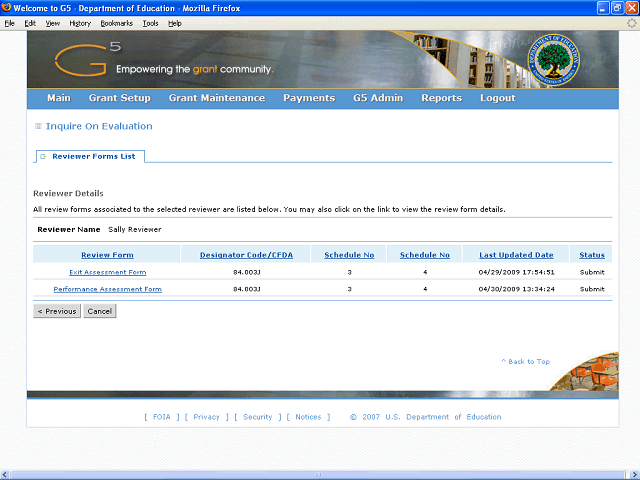
Task: Click the horizontal scrollbar thumb
Action: click(318, 475)
